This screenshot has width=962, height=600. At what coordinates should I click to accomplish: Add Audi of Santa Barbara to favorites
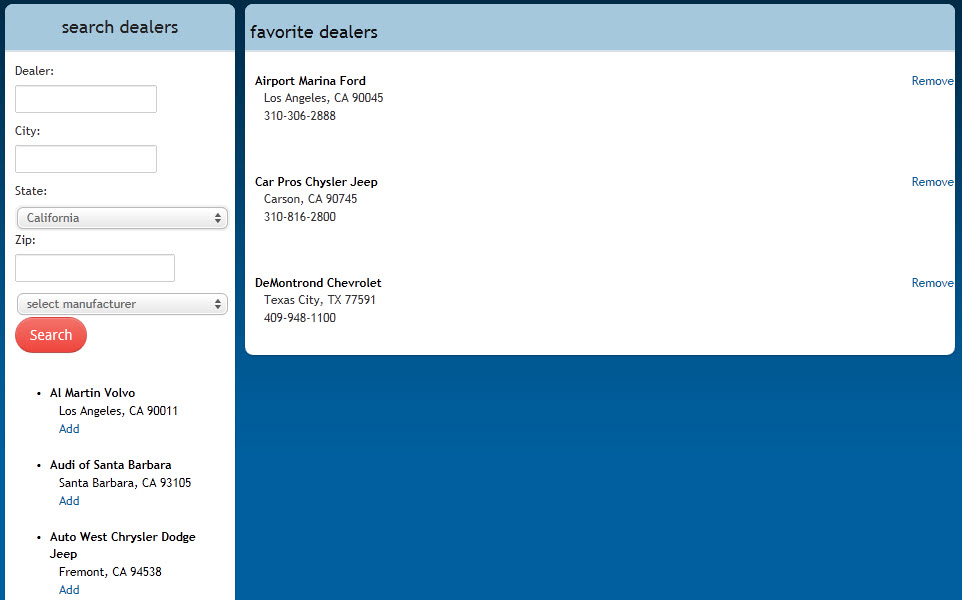click(69, 501)
